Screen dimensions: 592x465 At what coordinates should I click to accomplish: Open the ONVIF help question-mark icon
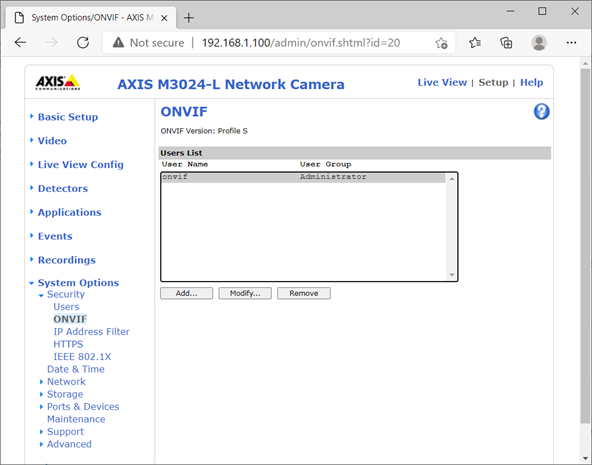pos(541,112)
